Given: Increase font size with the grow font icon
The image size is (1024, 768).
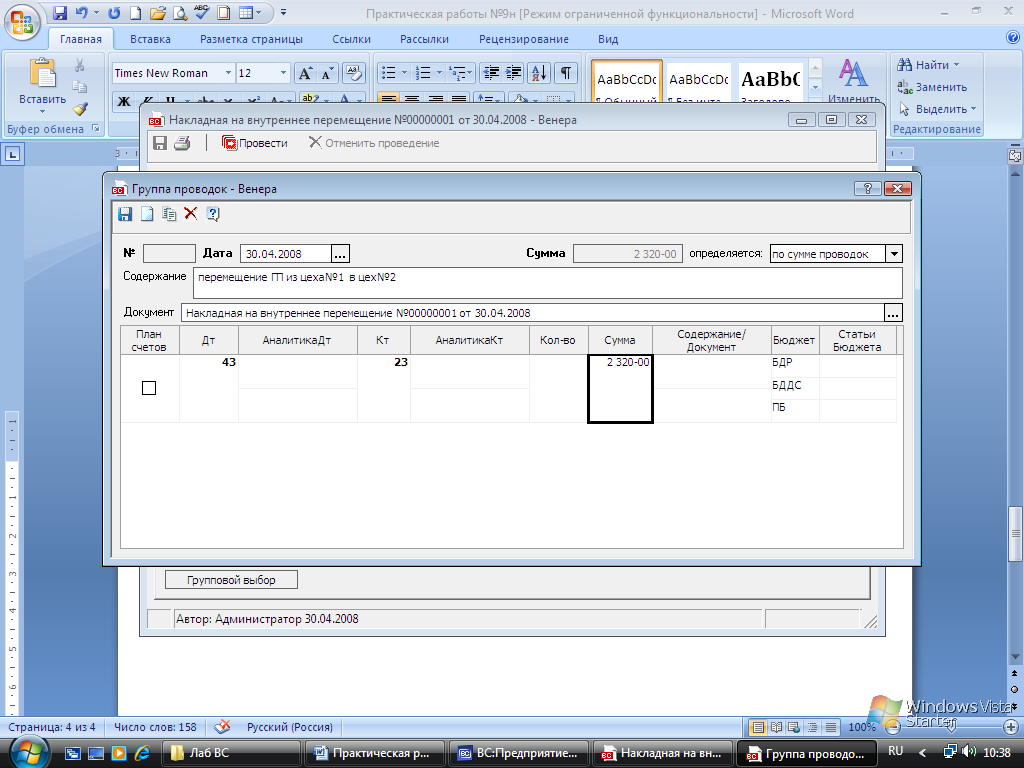Looking at the screenshot, I should (x=305, y=73).
